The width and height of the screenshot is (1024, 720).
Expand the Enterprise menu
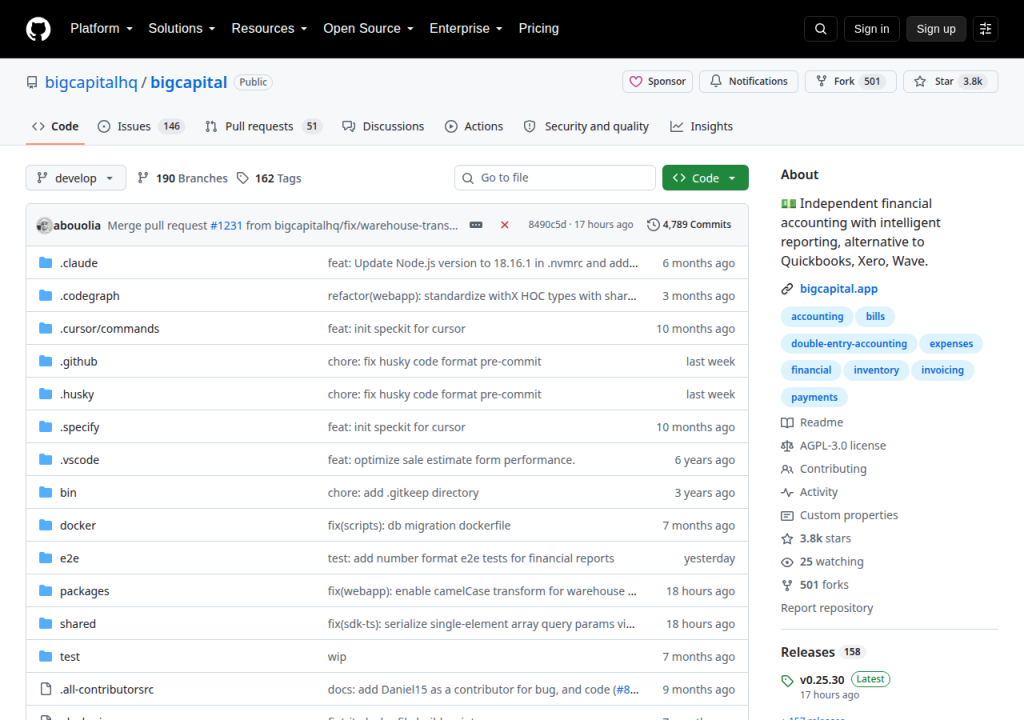coord(466,29)
